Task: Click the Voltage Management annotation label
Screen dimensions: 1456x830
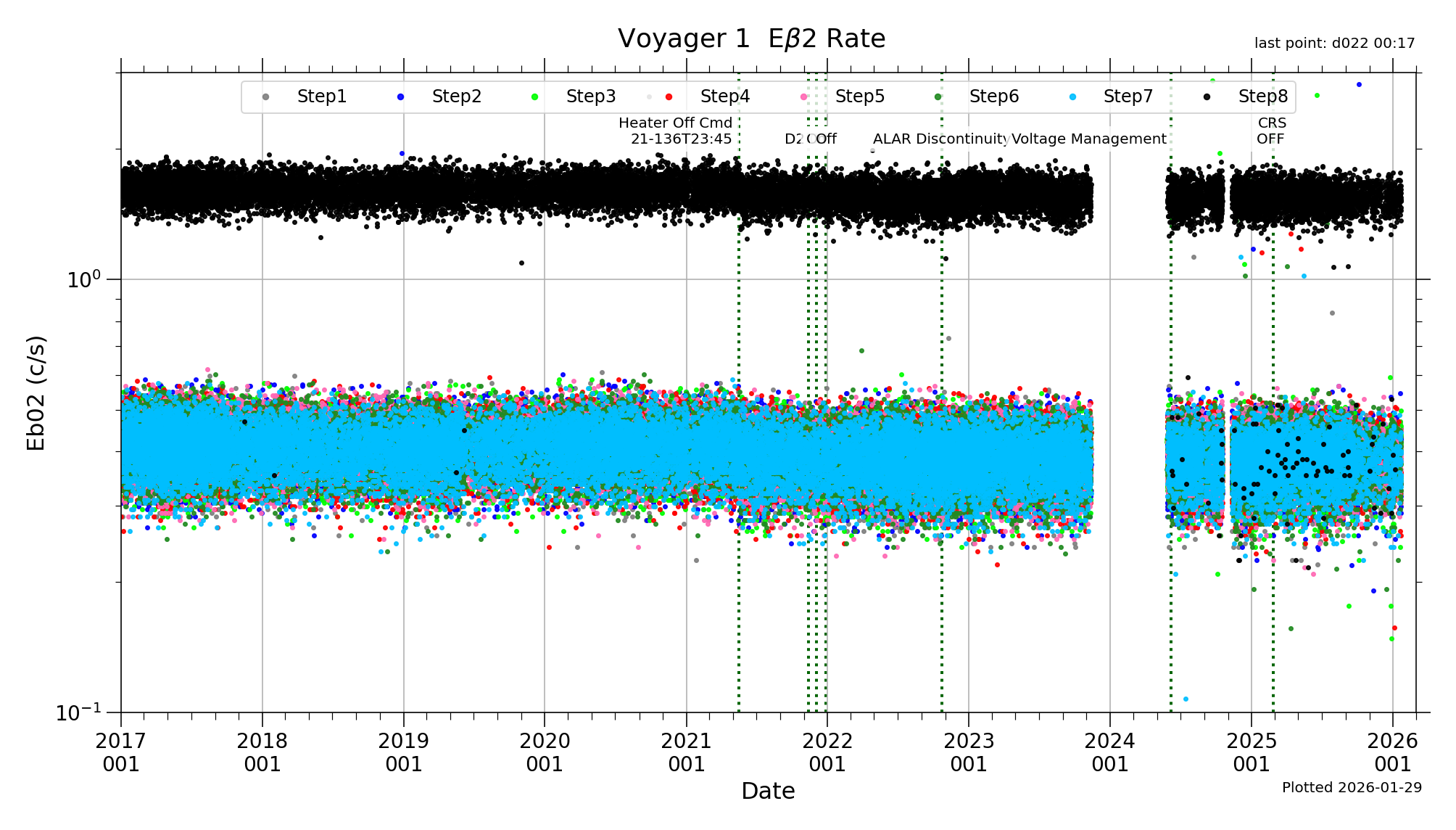Action: pos(1088,139)
